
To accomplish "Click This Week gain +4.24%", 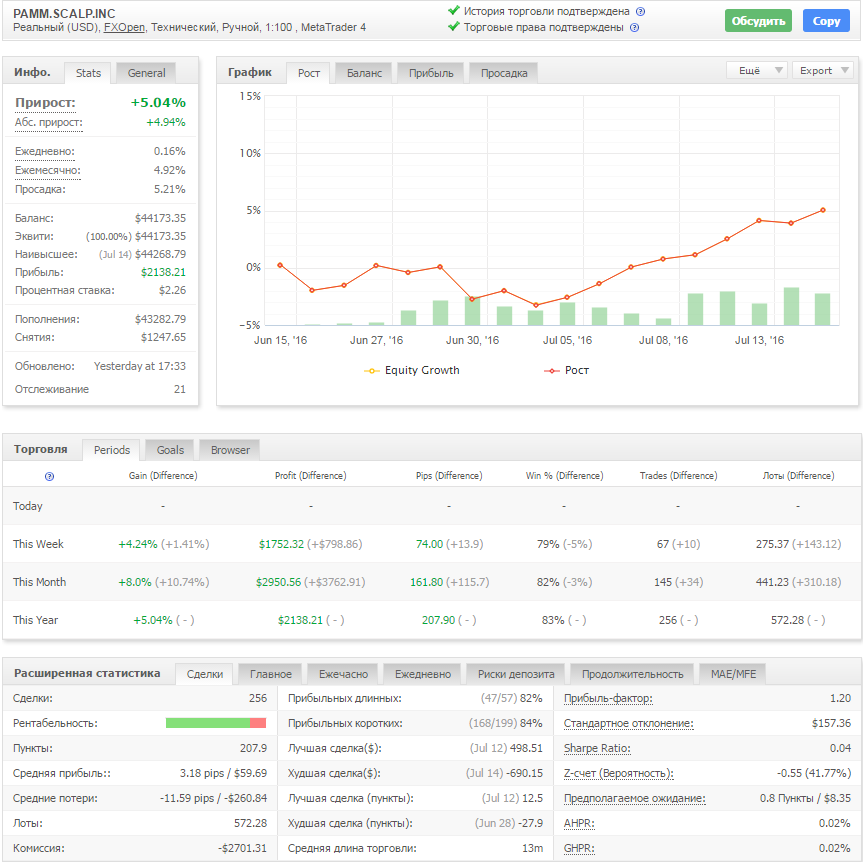I will tap(138, 544).
